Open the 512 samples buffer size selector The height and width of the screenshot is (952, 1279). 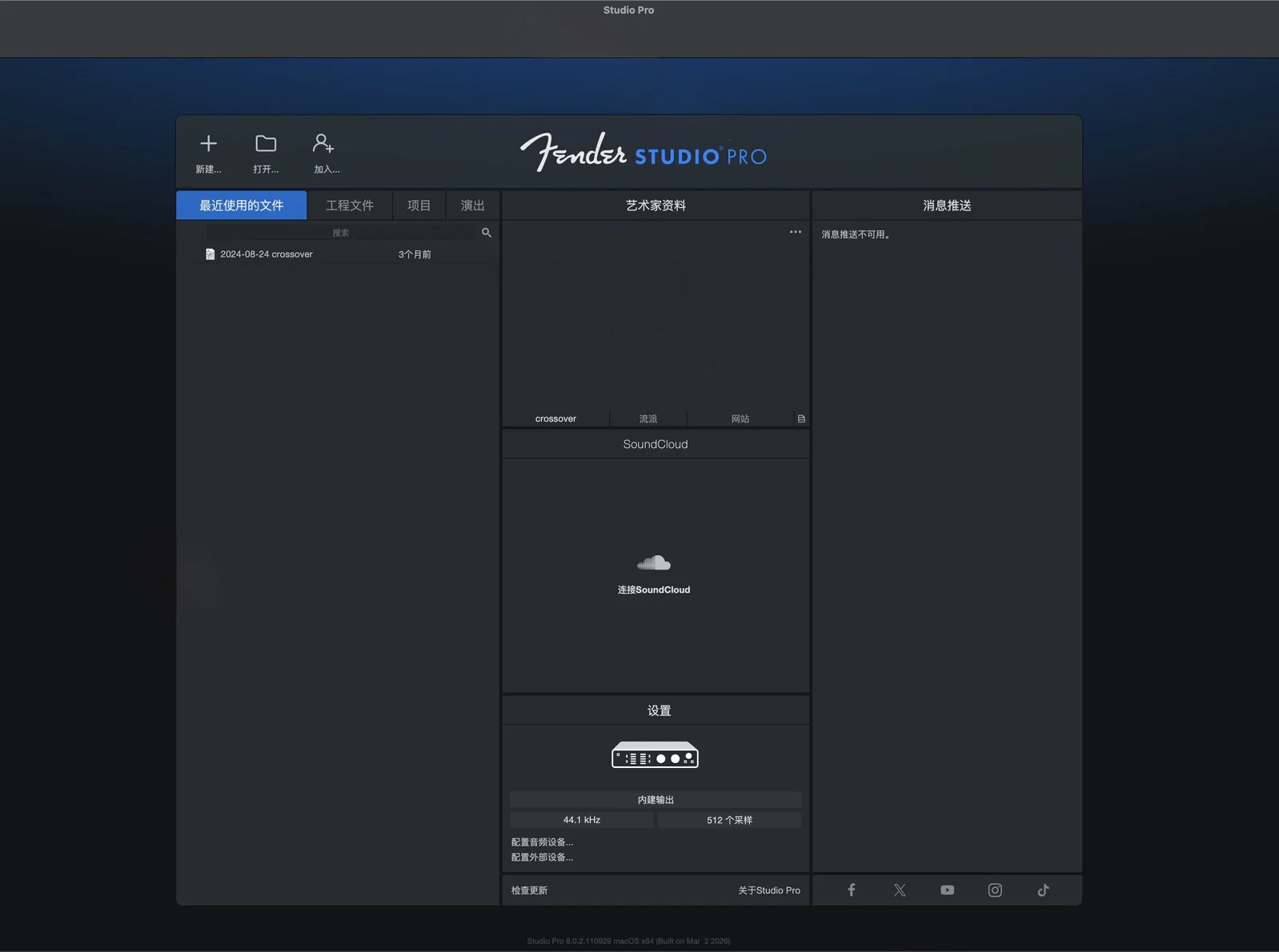tap(729, 820)
